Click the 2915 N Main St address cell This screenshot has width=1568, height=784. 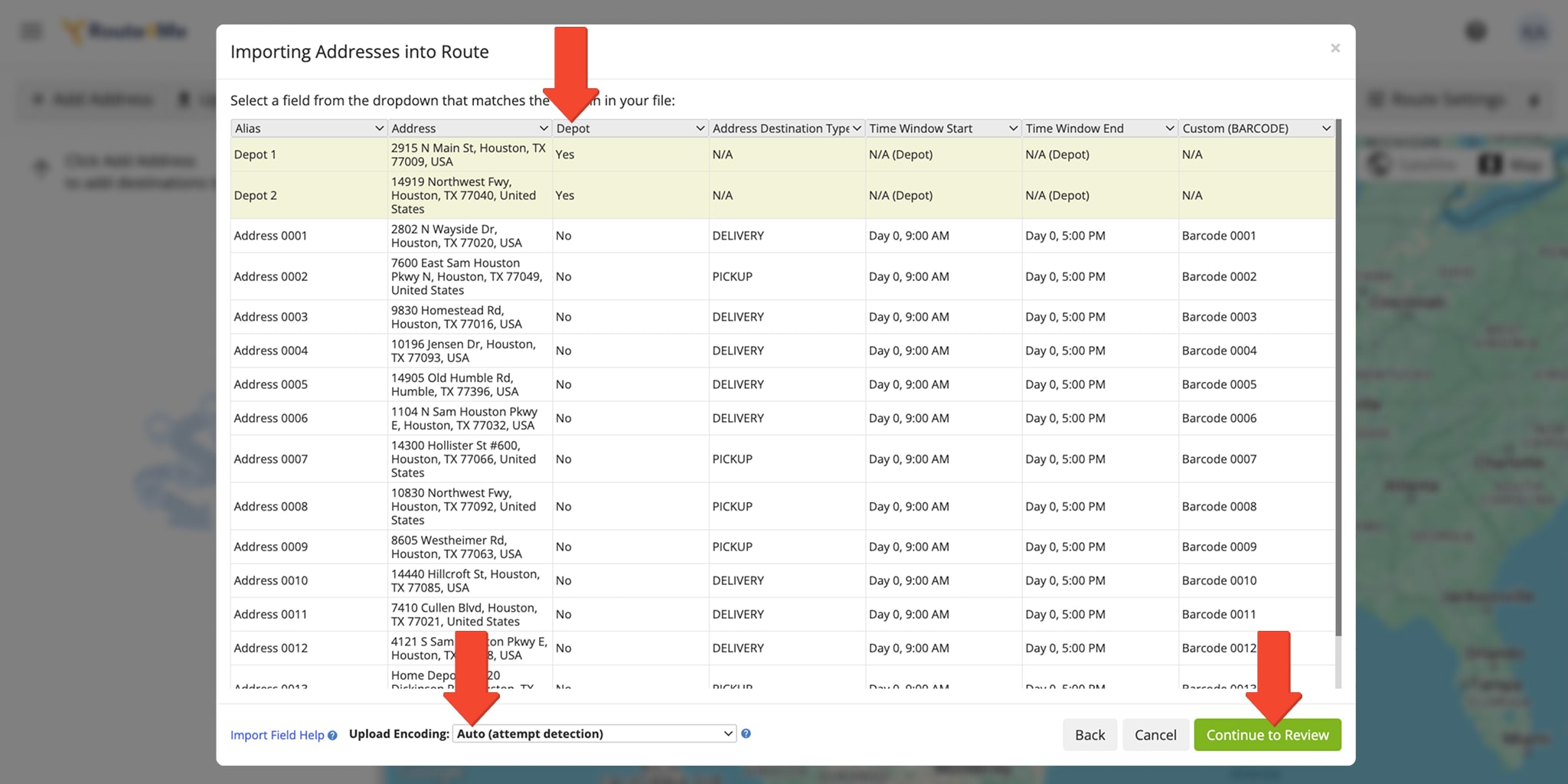469,155
